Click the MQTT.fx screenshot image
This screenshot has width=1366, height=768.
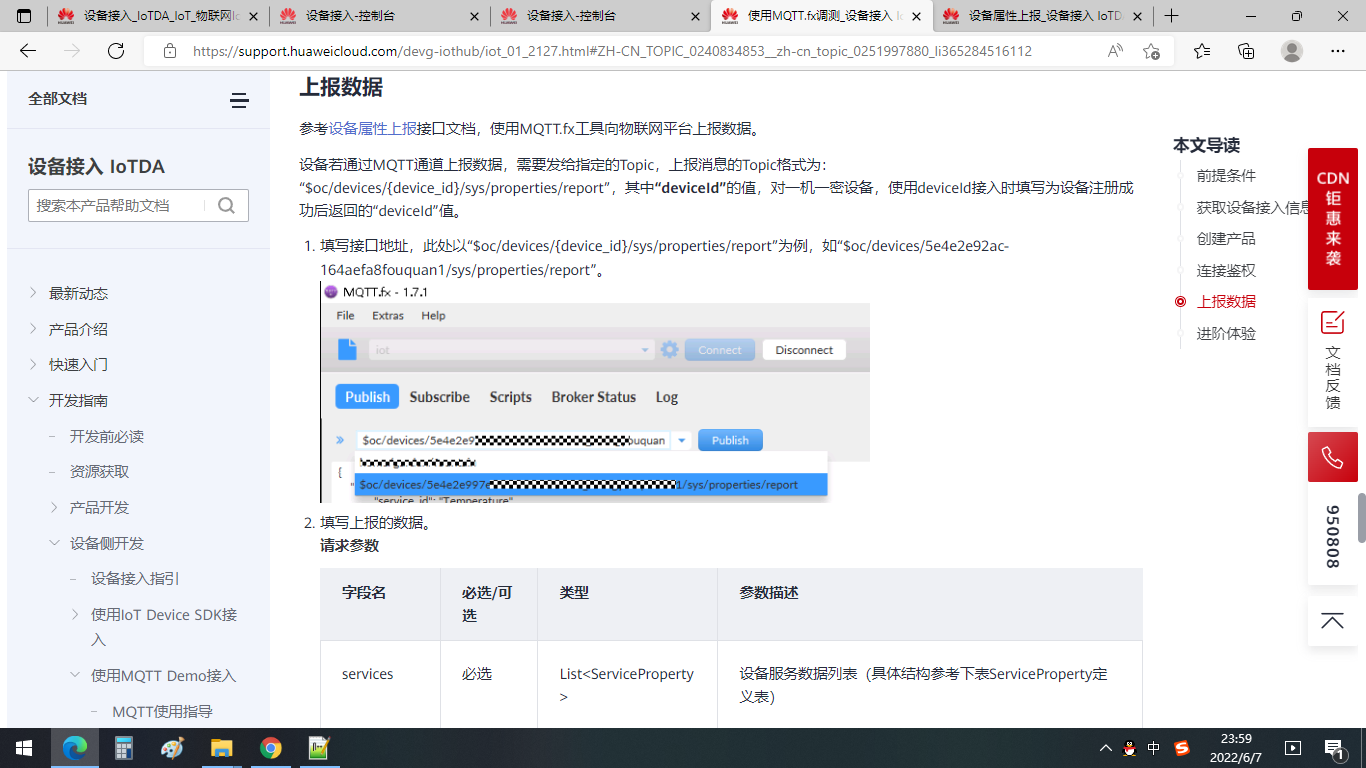tap(595, 392)
